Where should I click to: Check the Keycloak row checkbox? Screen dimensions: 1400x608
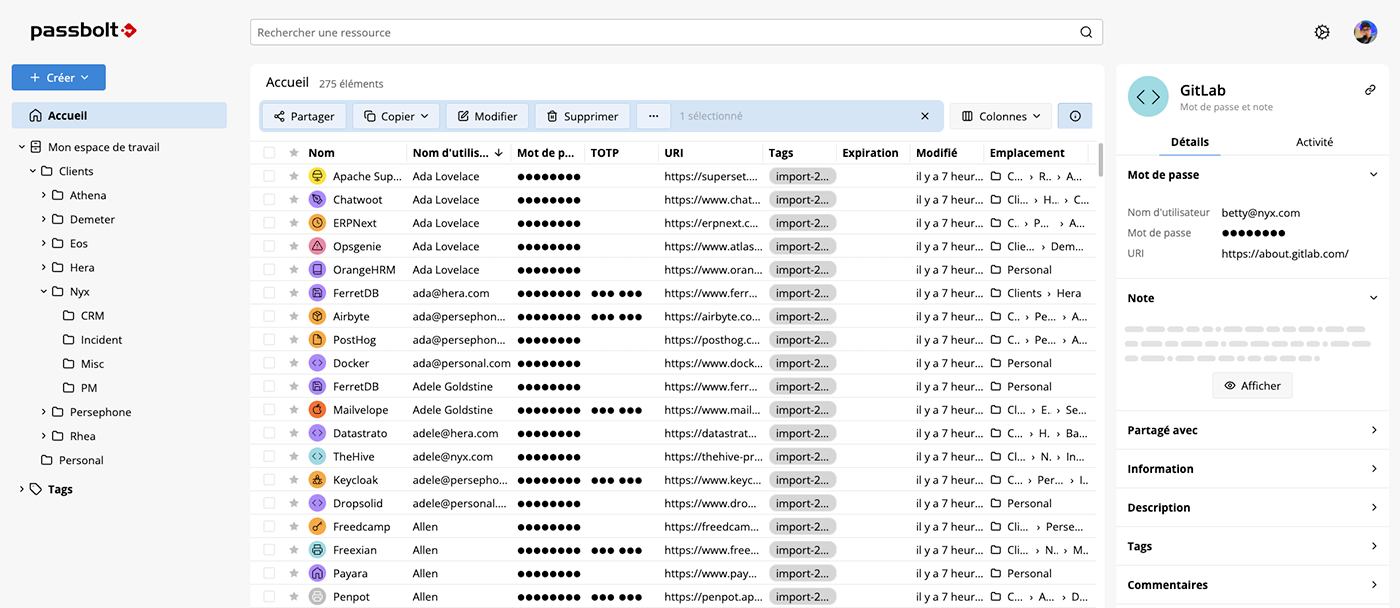[x=269, y=480]
